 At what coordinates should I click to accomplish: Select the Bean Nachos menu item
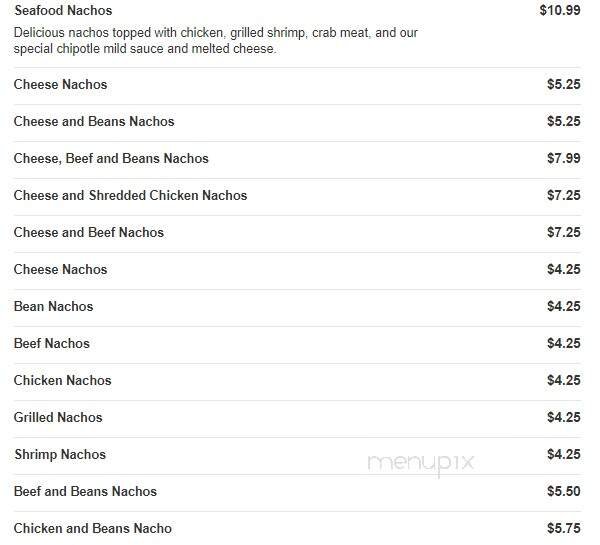[x=53, y=307]
